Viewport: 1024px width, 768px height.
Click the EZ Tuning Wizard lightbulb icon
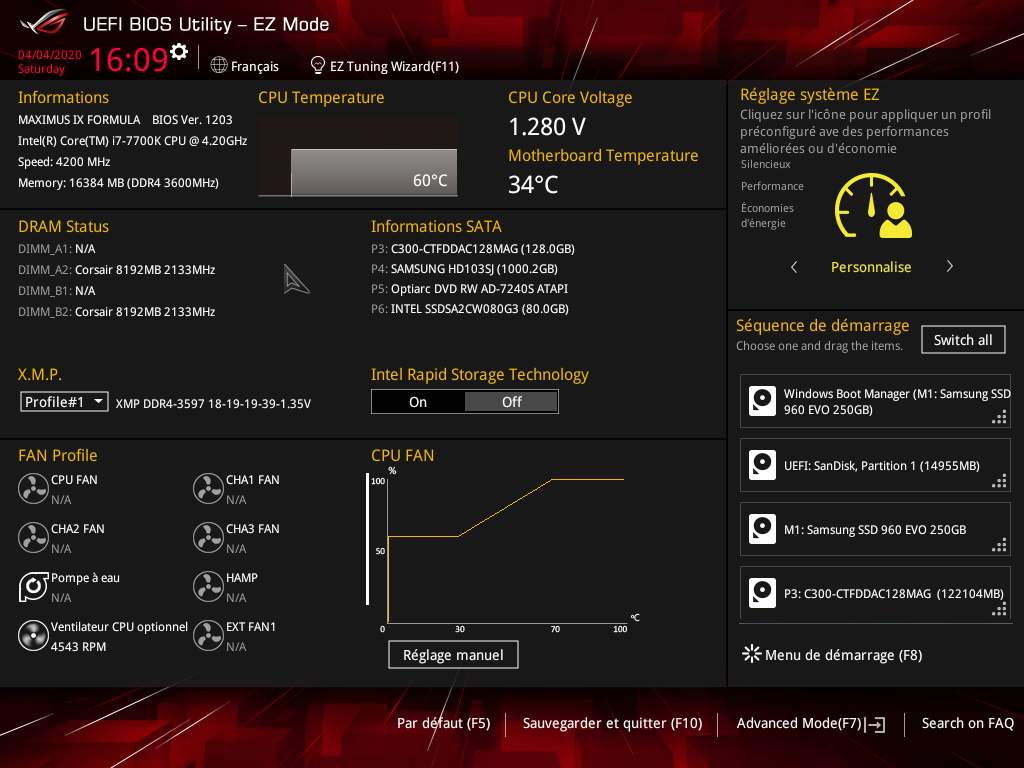tap(318, 65)
